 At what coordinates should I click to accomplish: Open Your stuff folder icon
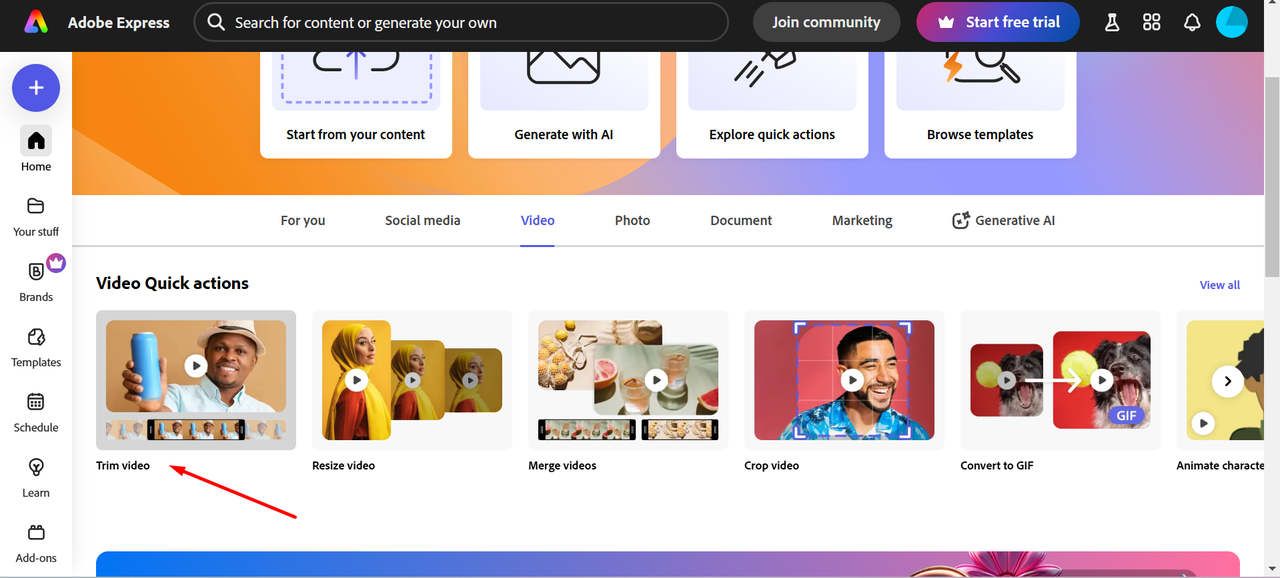click(36, 206)
